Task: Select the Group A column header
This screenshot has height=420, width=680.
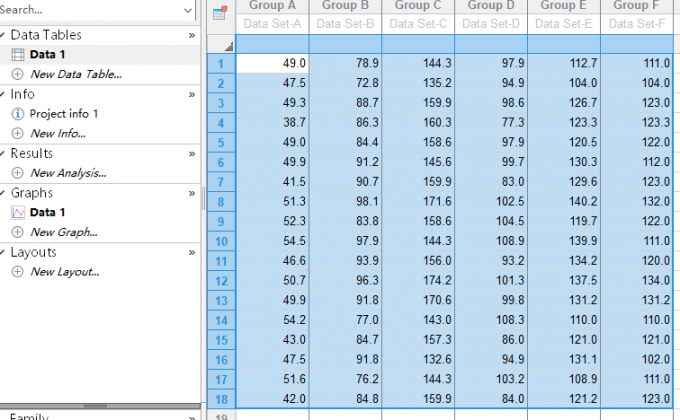Action: click(272, 6)
